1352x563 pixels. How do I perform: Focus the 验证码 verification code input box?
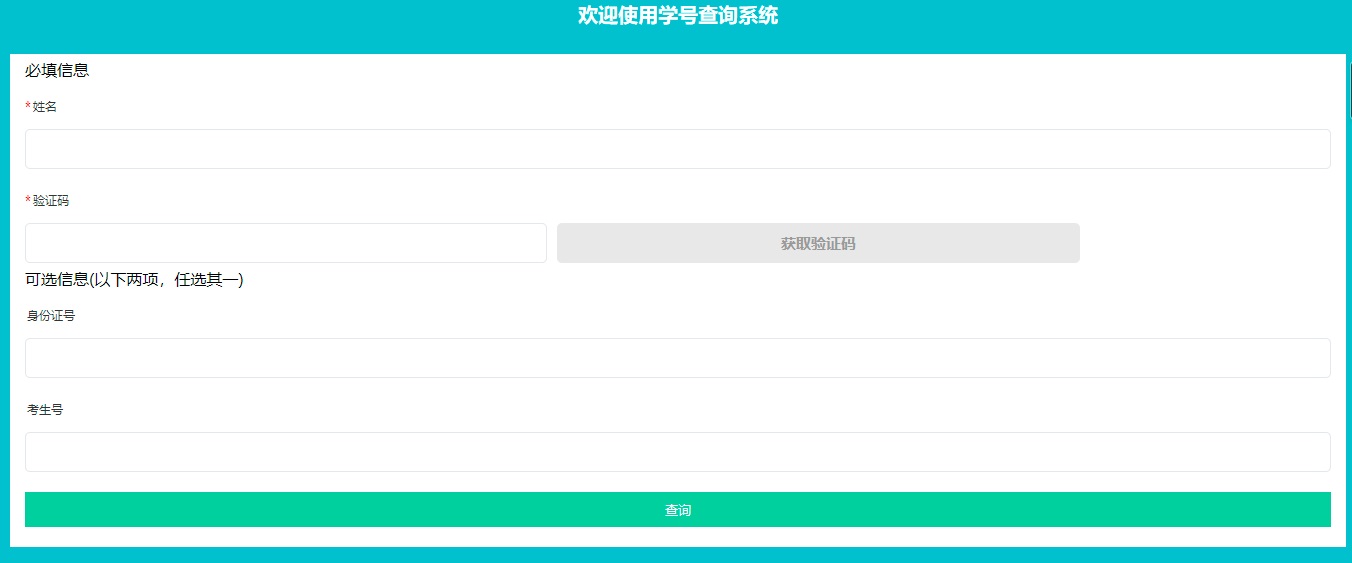coord(286,243)
